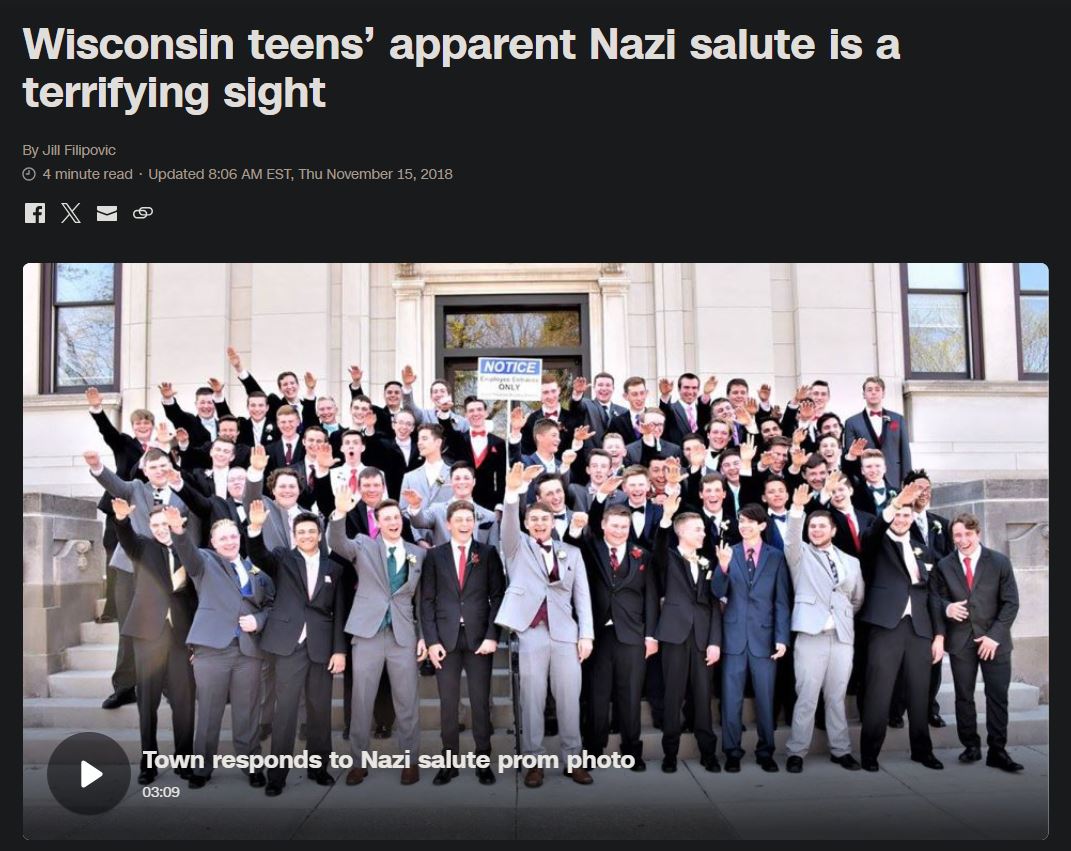Click the updated November 15, 2018 timestamp
Viewport: 1071px width, 851px height.
tap(301, 174)
